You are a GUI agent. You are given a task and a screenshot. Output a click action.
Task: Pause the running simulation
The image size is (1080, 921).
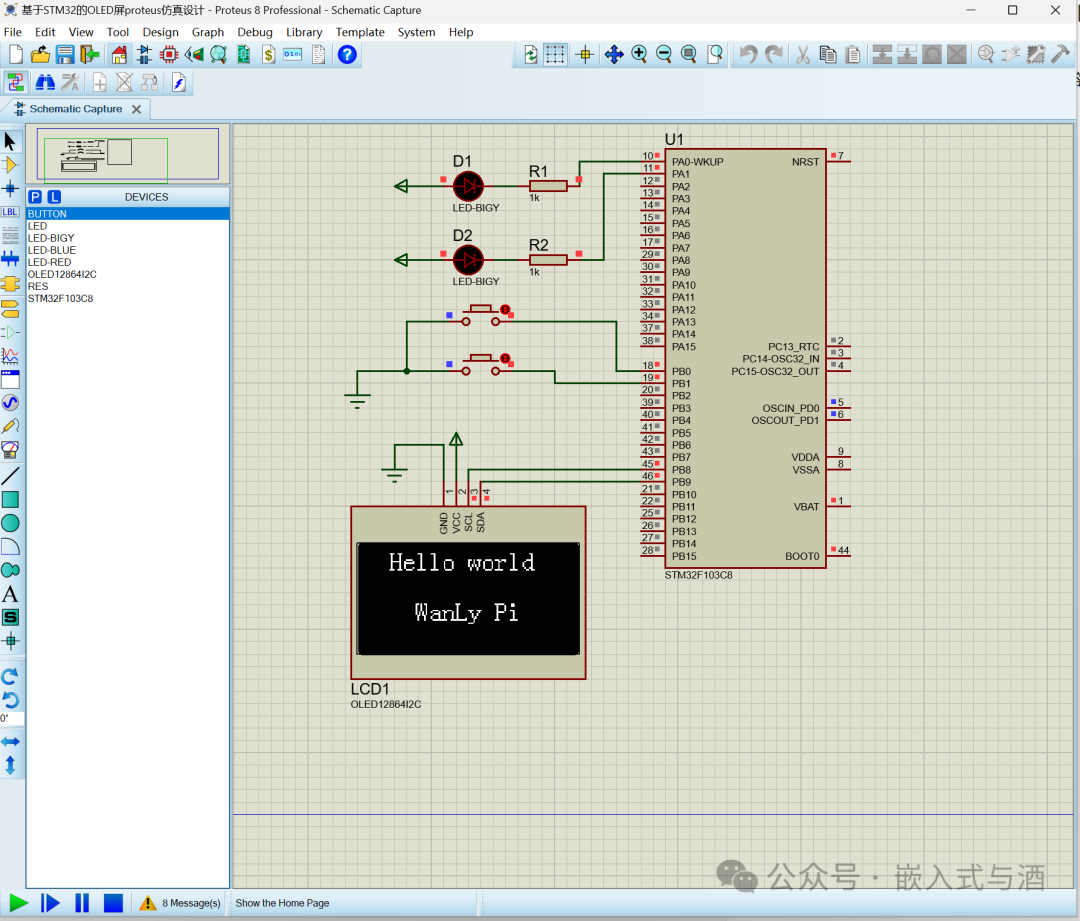click(x=82, y=902)
